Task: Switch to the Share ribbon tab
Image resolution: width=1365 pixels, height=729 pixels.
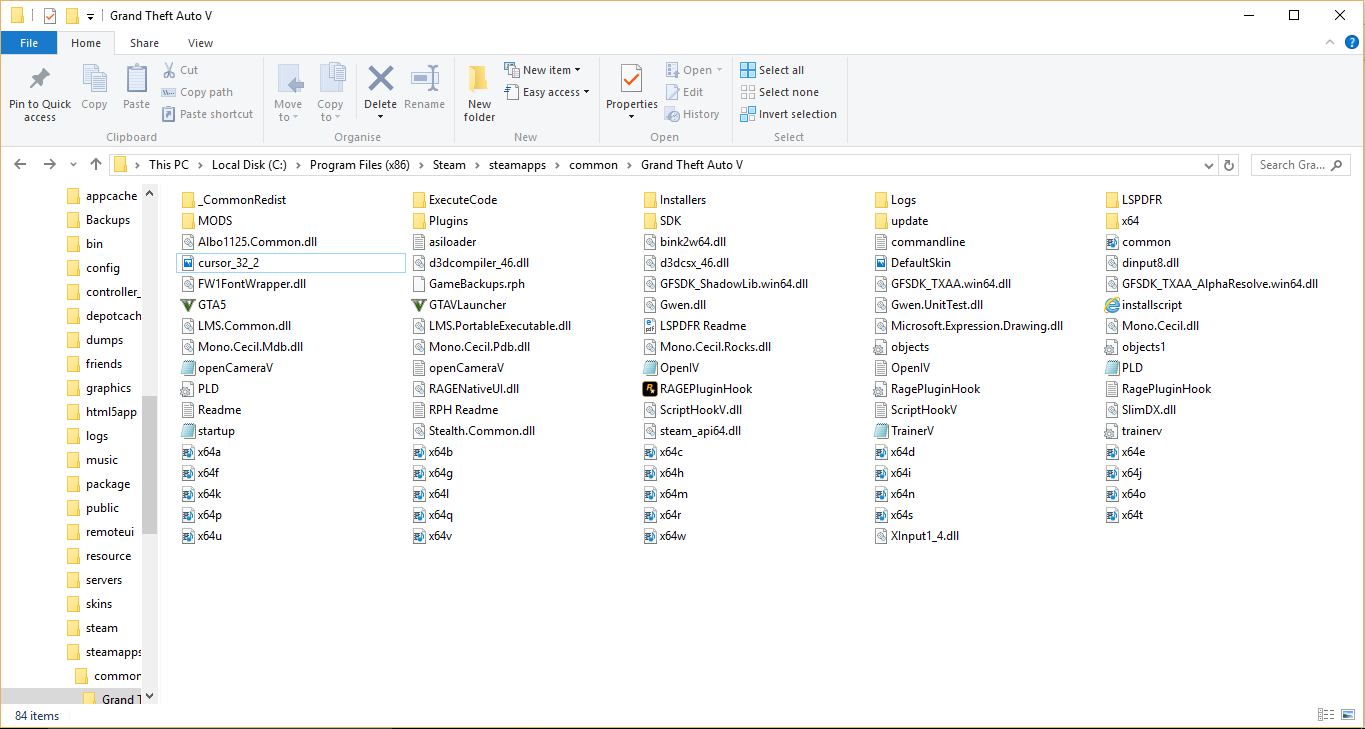Action: click(x=144, y=43)
